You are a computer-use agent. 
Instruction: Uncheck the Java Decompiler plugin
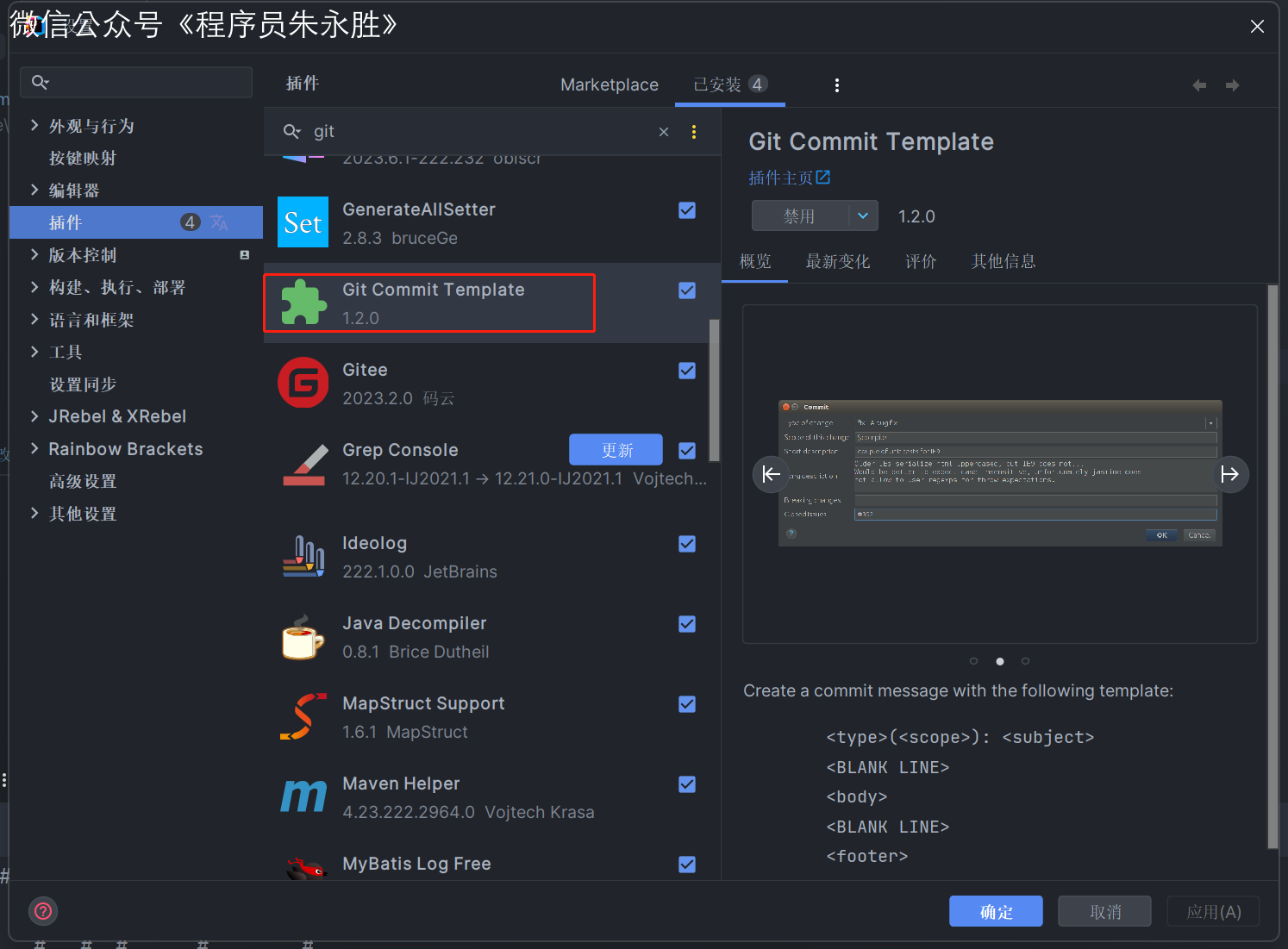click(x=687, y=624)
